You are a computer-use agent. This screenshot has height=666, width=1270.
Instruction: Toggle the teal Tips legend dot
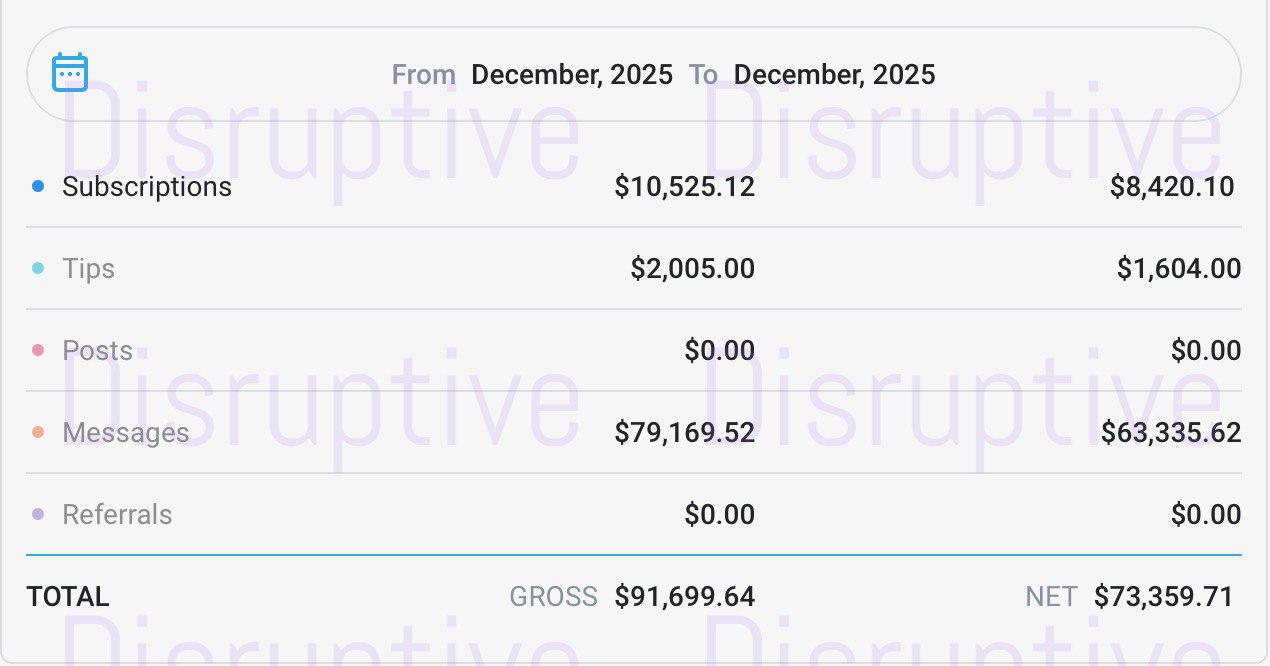coord(38,268)
